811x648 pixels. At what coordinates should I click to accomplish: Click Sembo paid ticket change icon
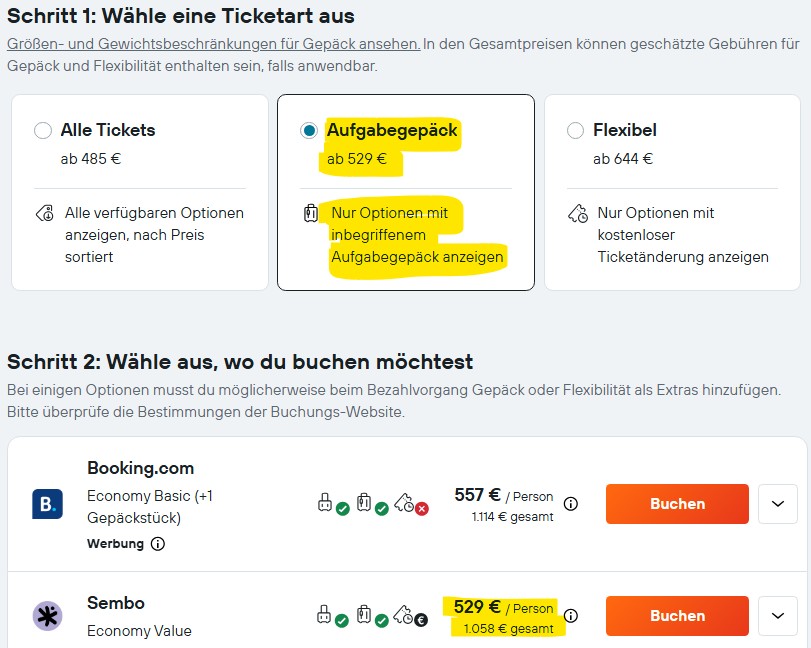pos(406,614)
